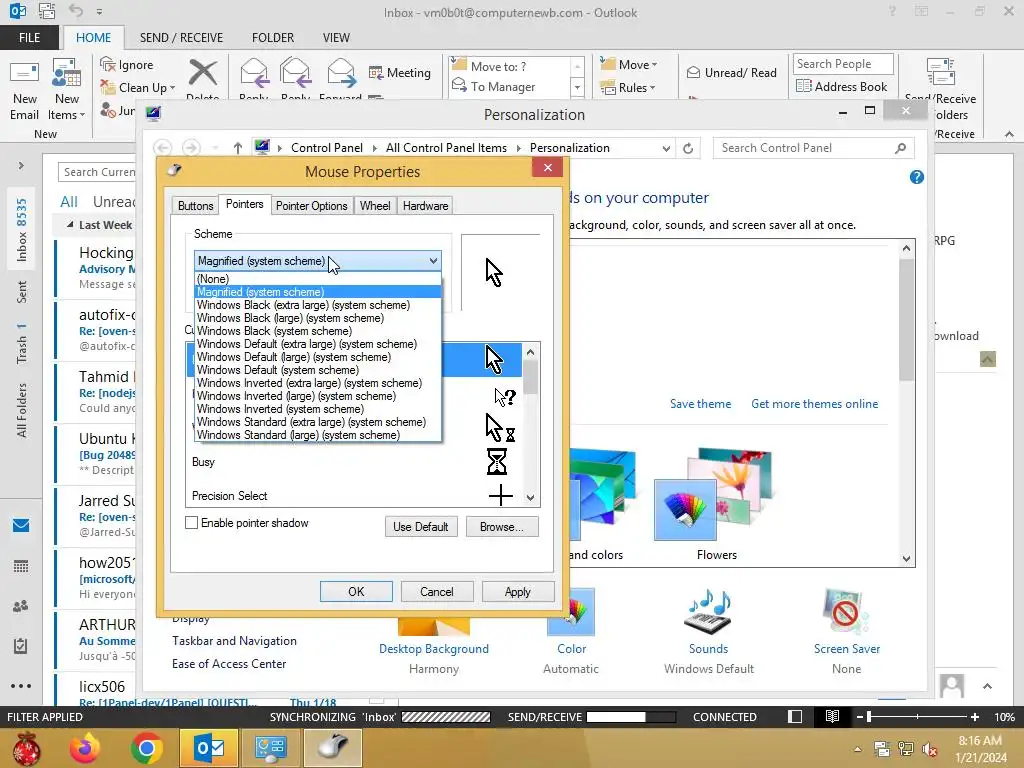The height and width of the screenshot is (768, 1024).
Task: Open the SEND / RECEIVE ribbon tab
Action: point(182,38)
